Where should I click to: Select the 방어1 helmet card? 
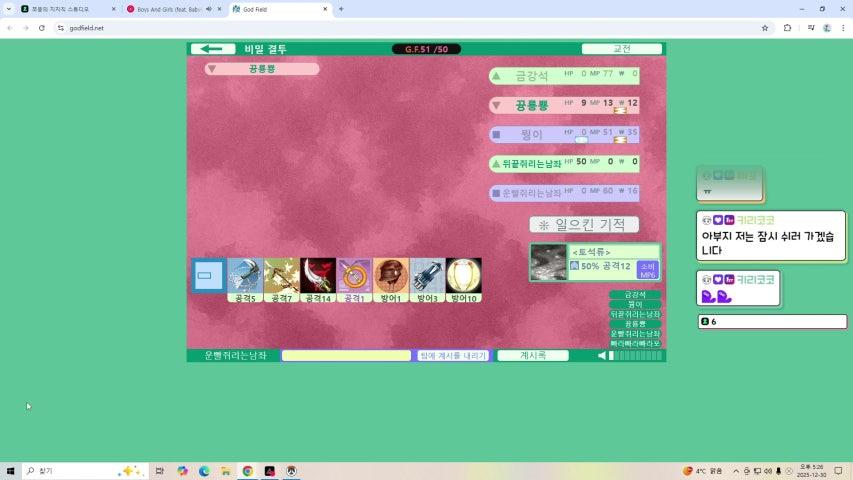pos(391,277)
